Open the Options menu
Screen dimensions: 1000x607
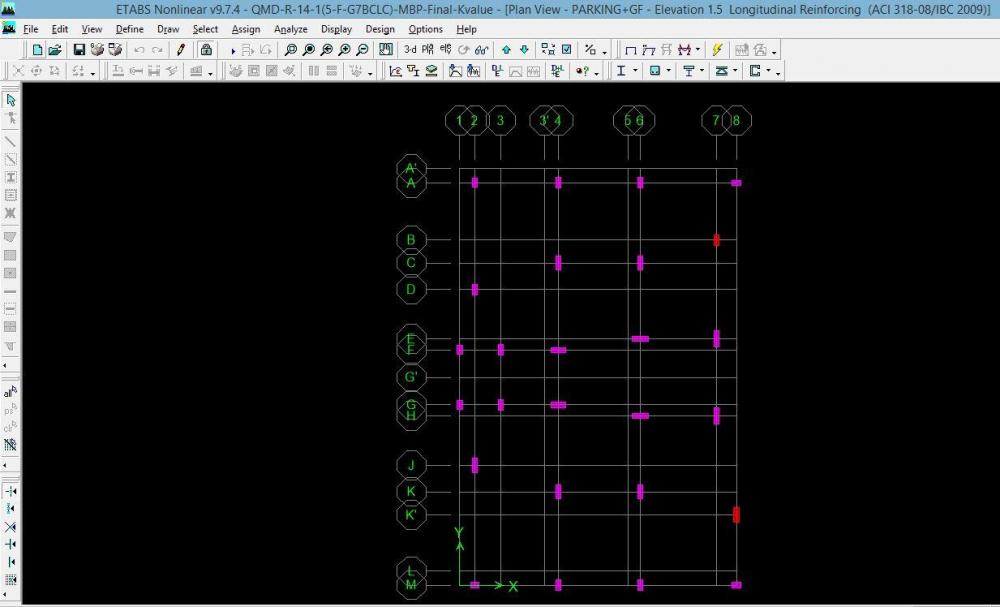click(x=425, y=29)
